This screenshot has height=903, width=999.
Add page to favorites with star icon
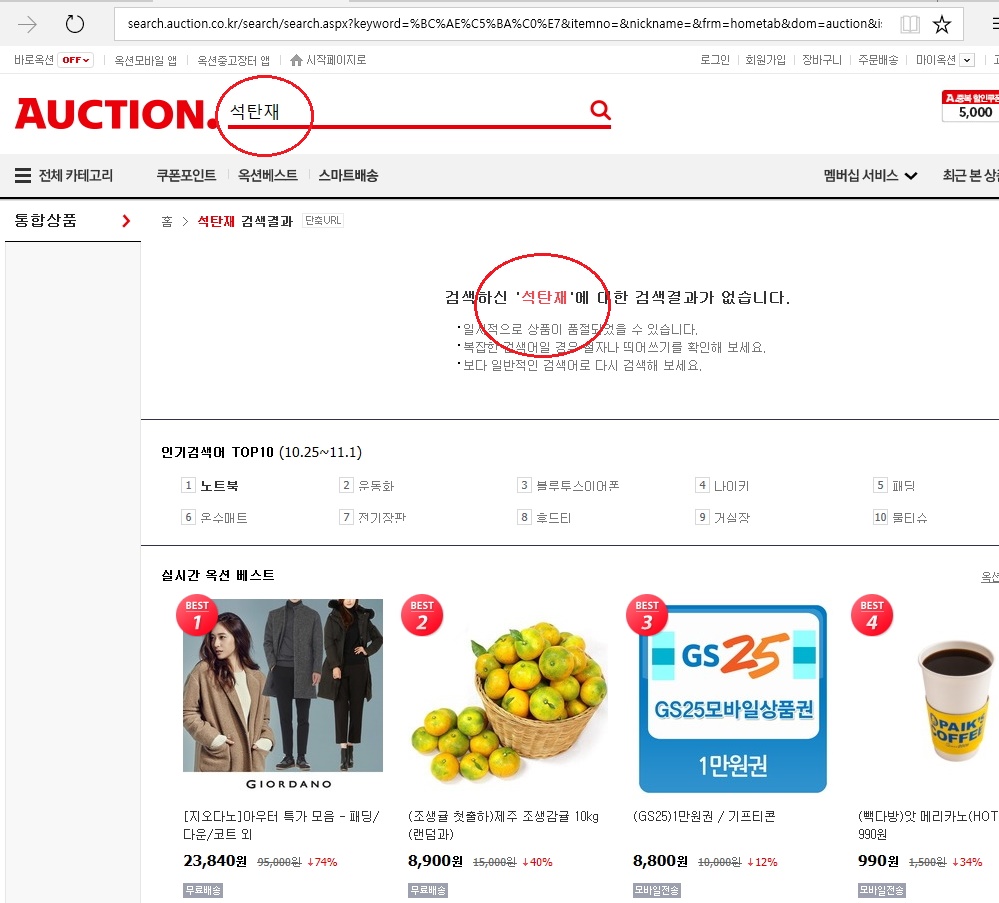941,24
